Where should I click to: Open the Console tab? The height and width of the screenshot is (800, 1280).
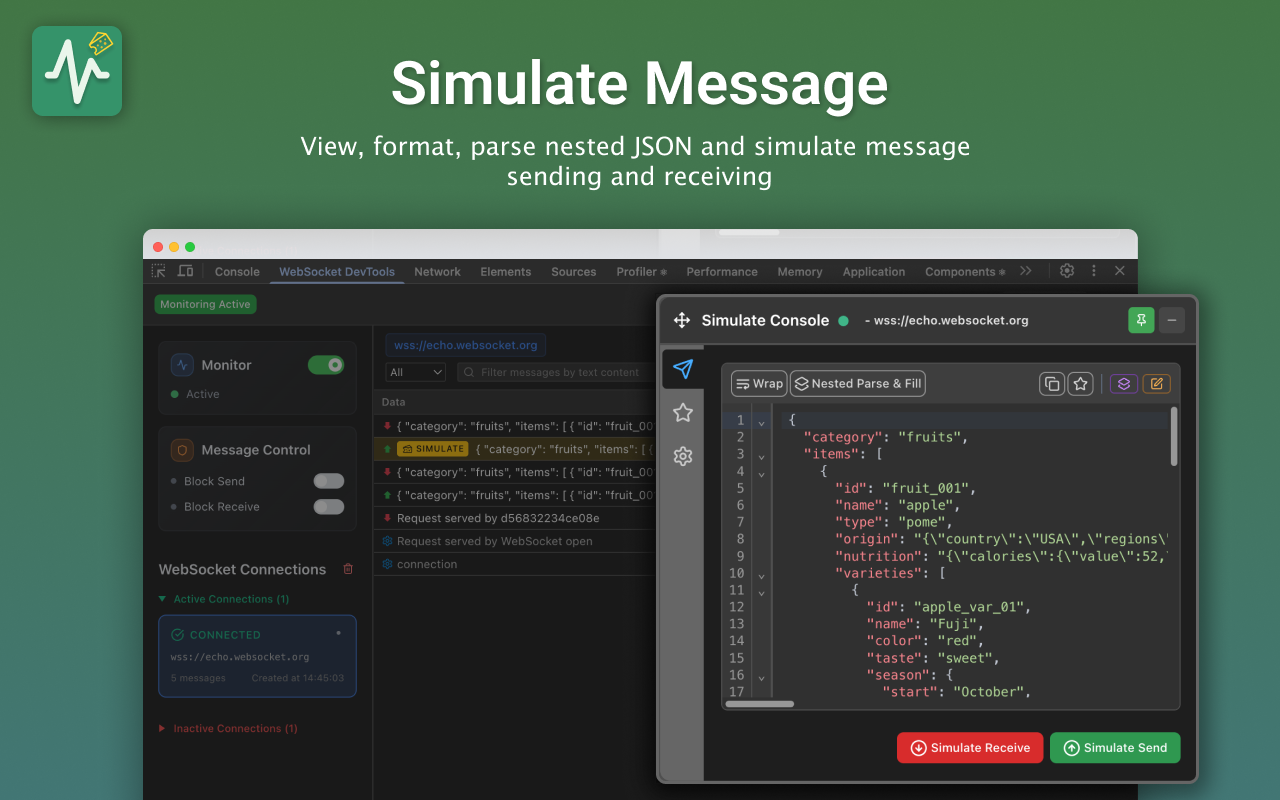coord(237,271)
